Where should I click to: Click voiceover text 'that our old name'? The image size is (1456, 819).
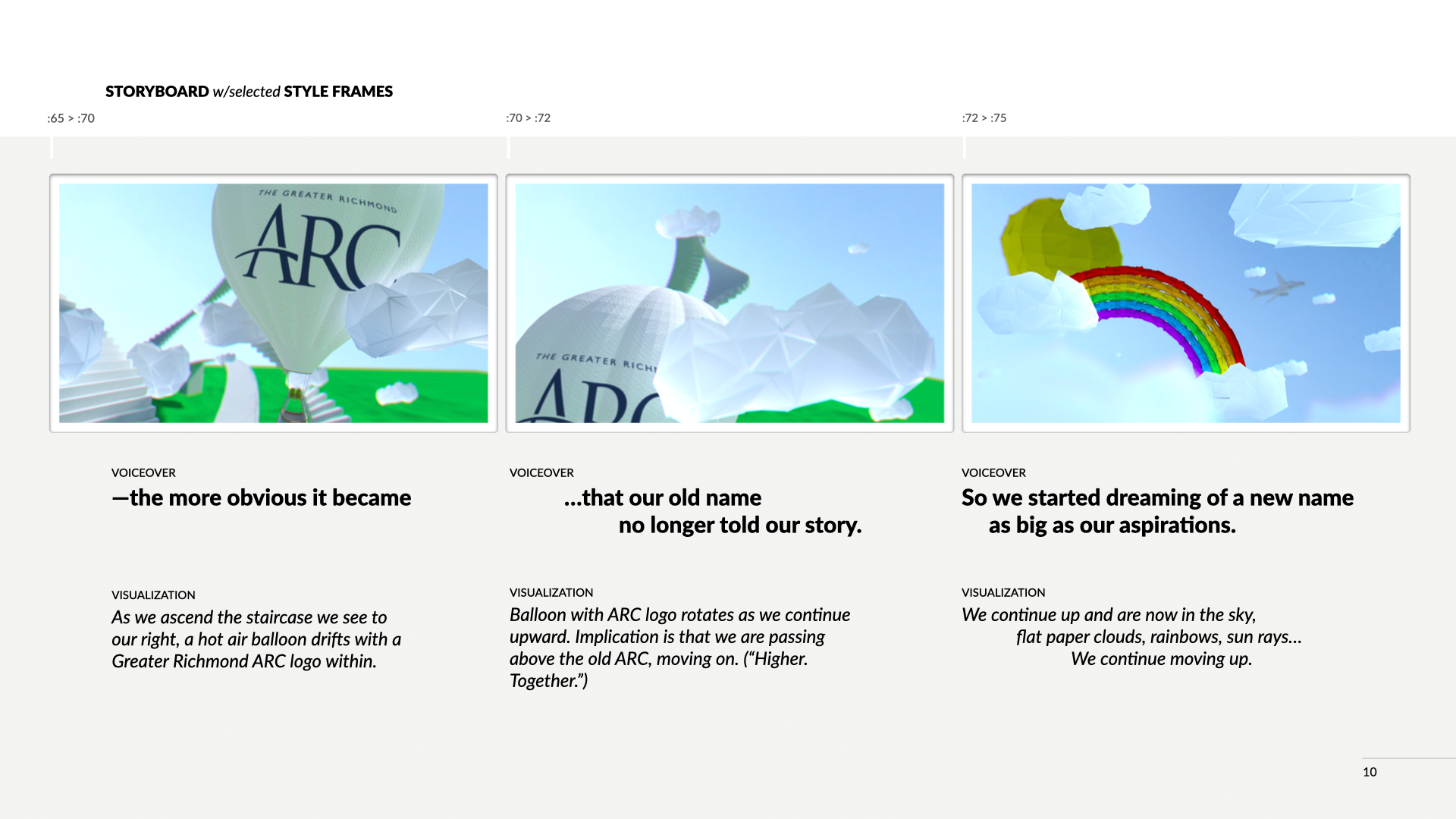[x=663, y=498]
